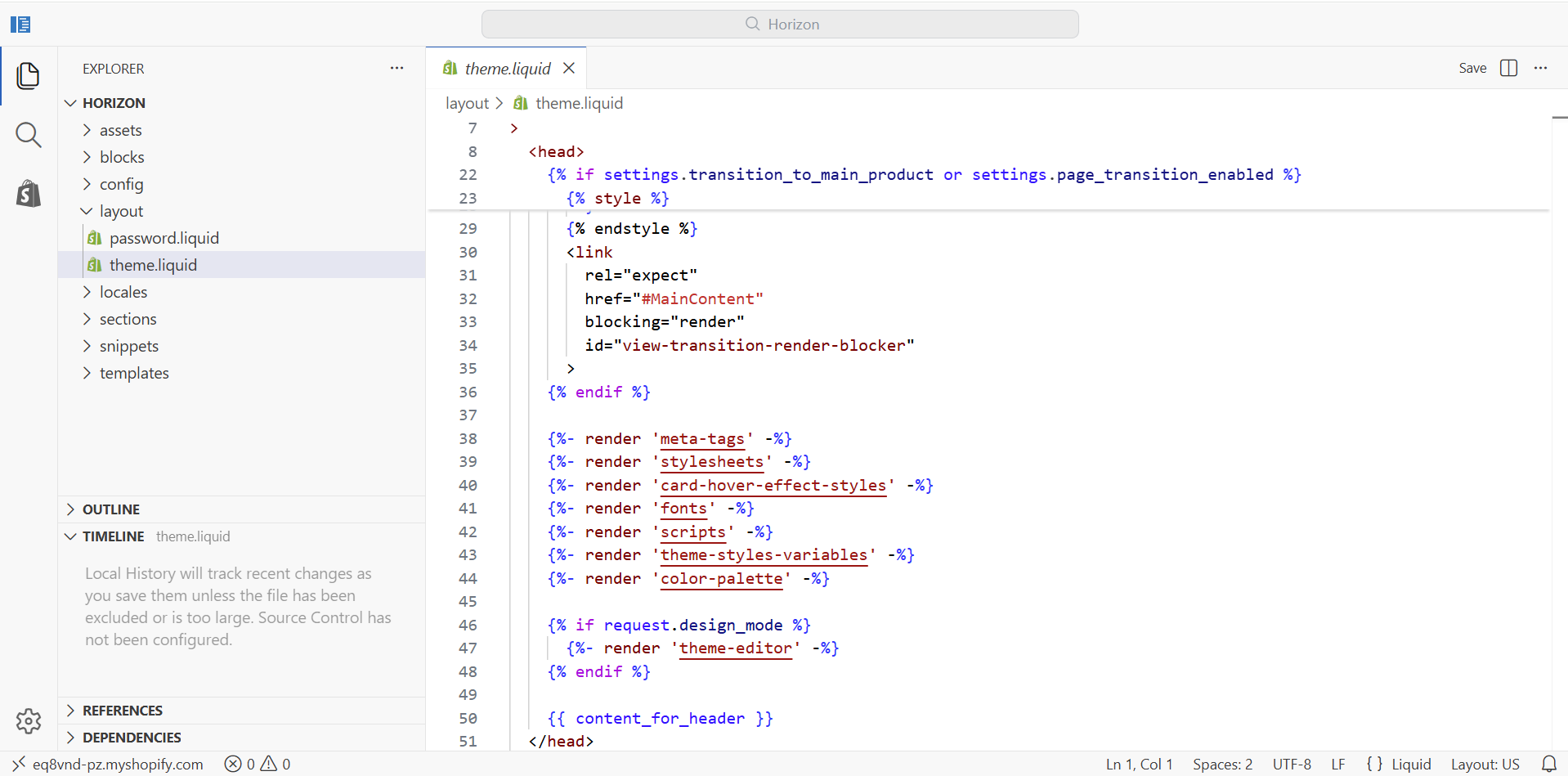Image resolution: width=1568 pixels, height=776 pixels.
Task: Open the Explorer view icon
Action: click(29, 76)
